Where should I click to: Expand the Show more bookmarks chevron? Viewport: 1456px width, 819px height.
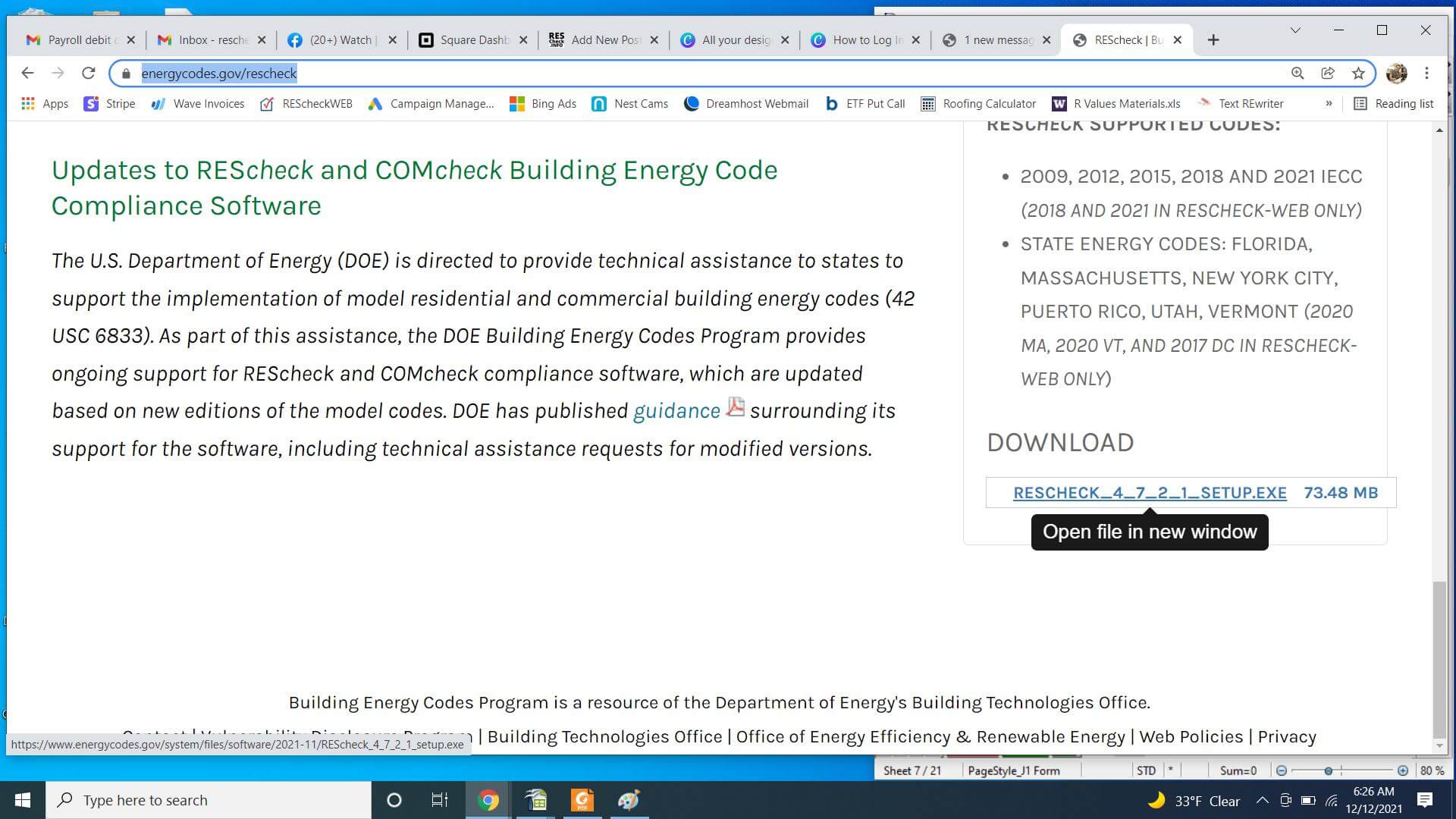pyautogui.click(x=1329, y=103)
